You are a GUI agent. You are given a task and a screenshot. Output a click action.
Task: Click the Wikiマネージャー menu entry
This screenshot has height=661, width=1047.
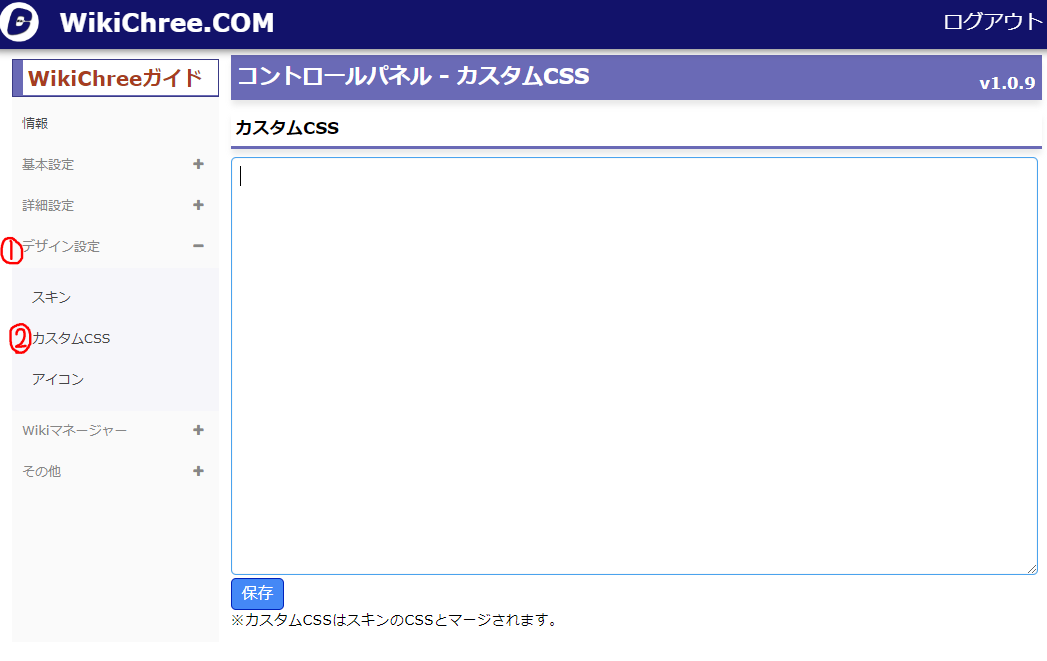75,431
